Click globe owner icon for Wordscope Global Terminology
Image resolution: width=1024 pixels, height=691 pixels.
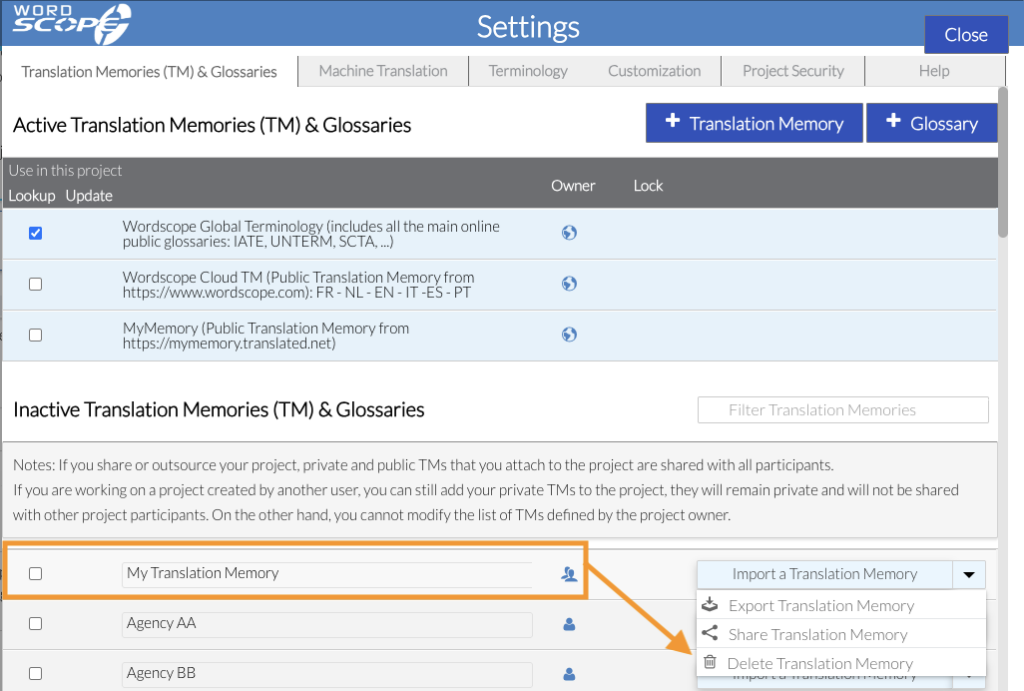point(569,233)
